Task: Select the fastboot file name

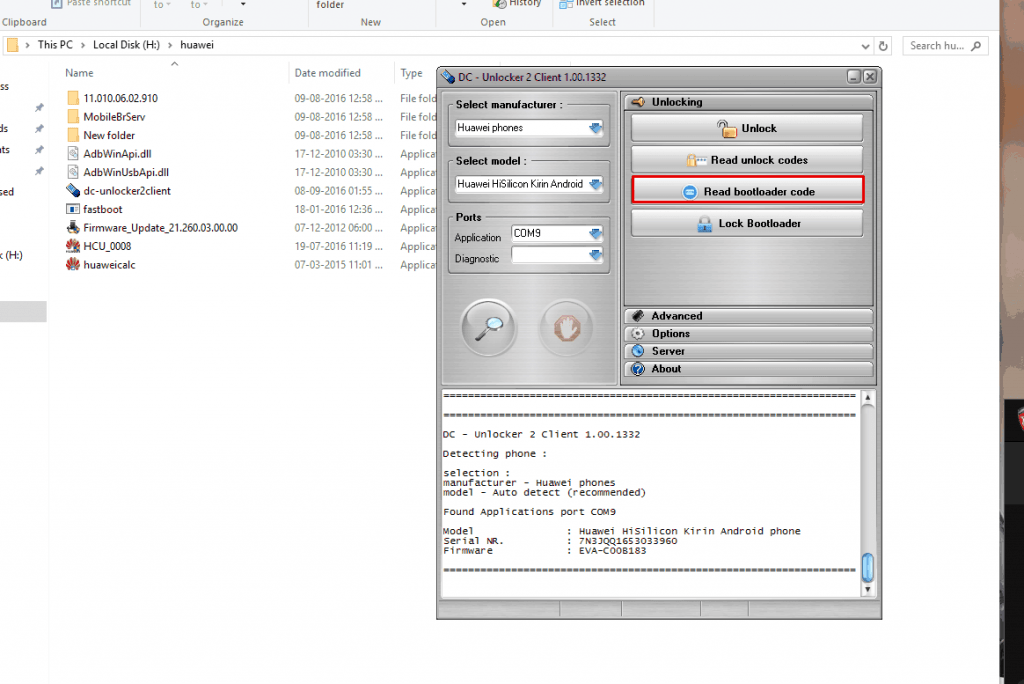Action: point(103,209)
